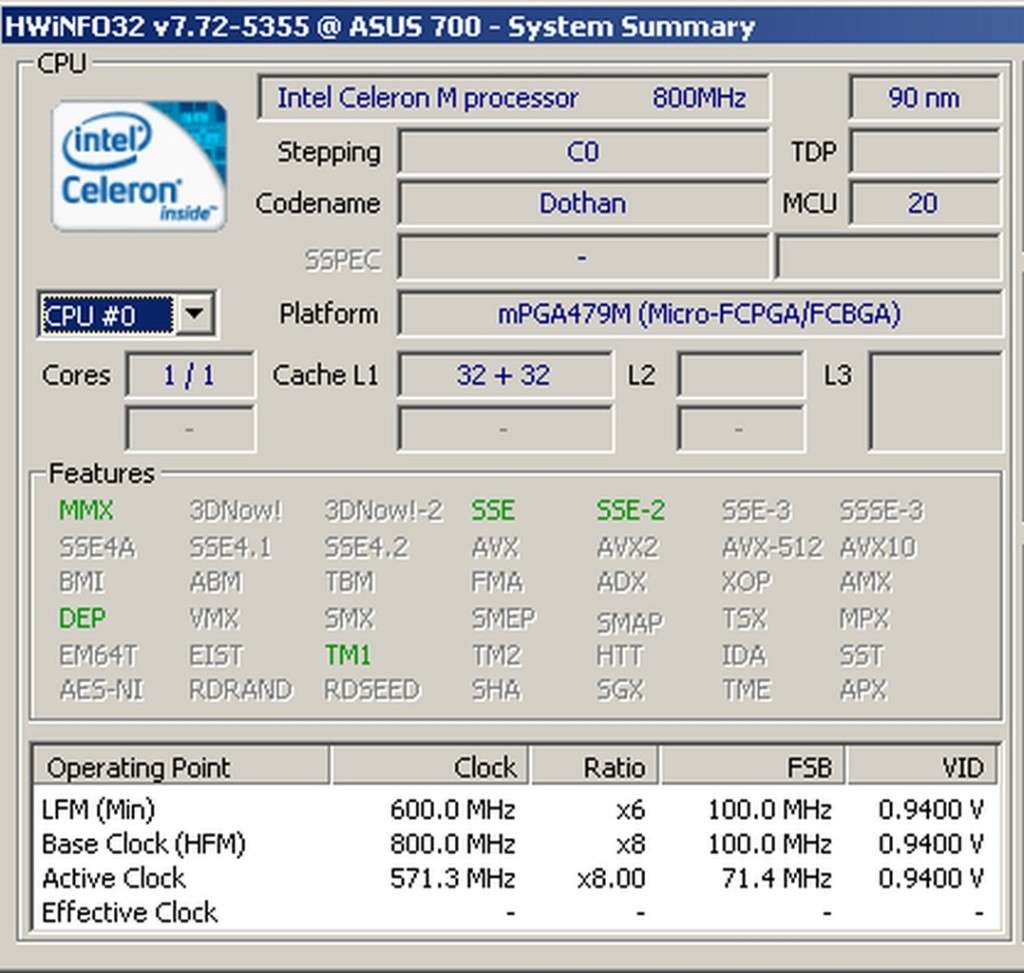Click the Stepping field showing C0
1024x973 pixels.
[x=582, y=152]
